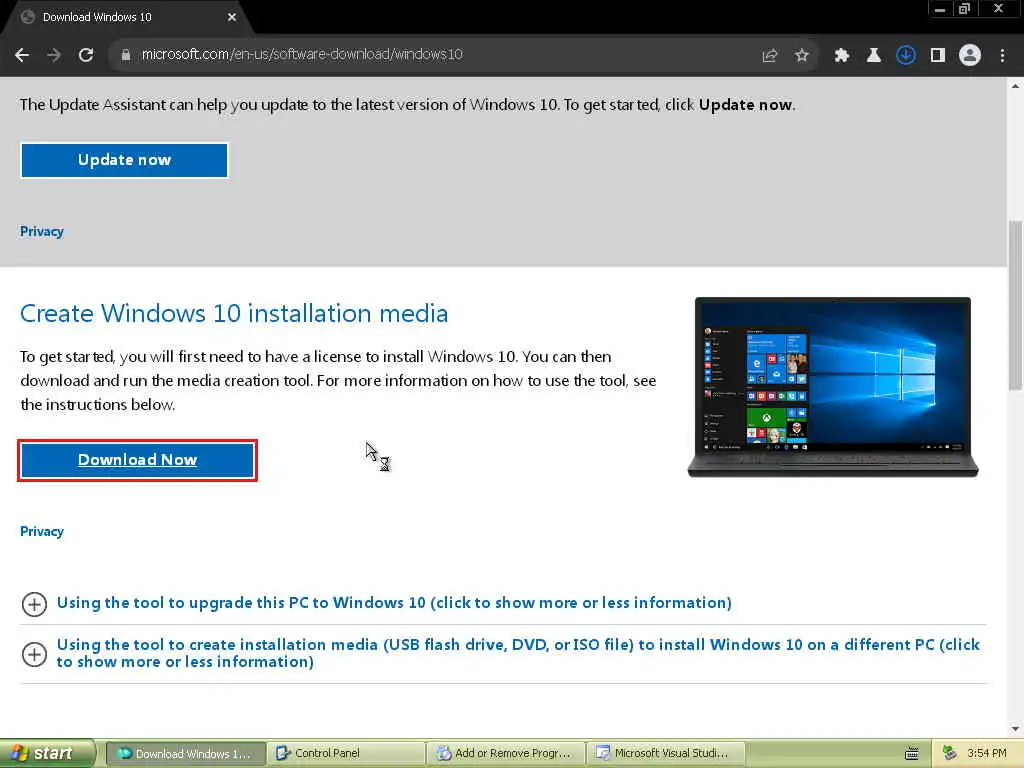The width and height of the screenshot is (1024, 768).
Task: Click plus circle icon beside create installation media
Action: click(x=34, y=654)
